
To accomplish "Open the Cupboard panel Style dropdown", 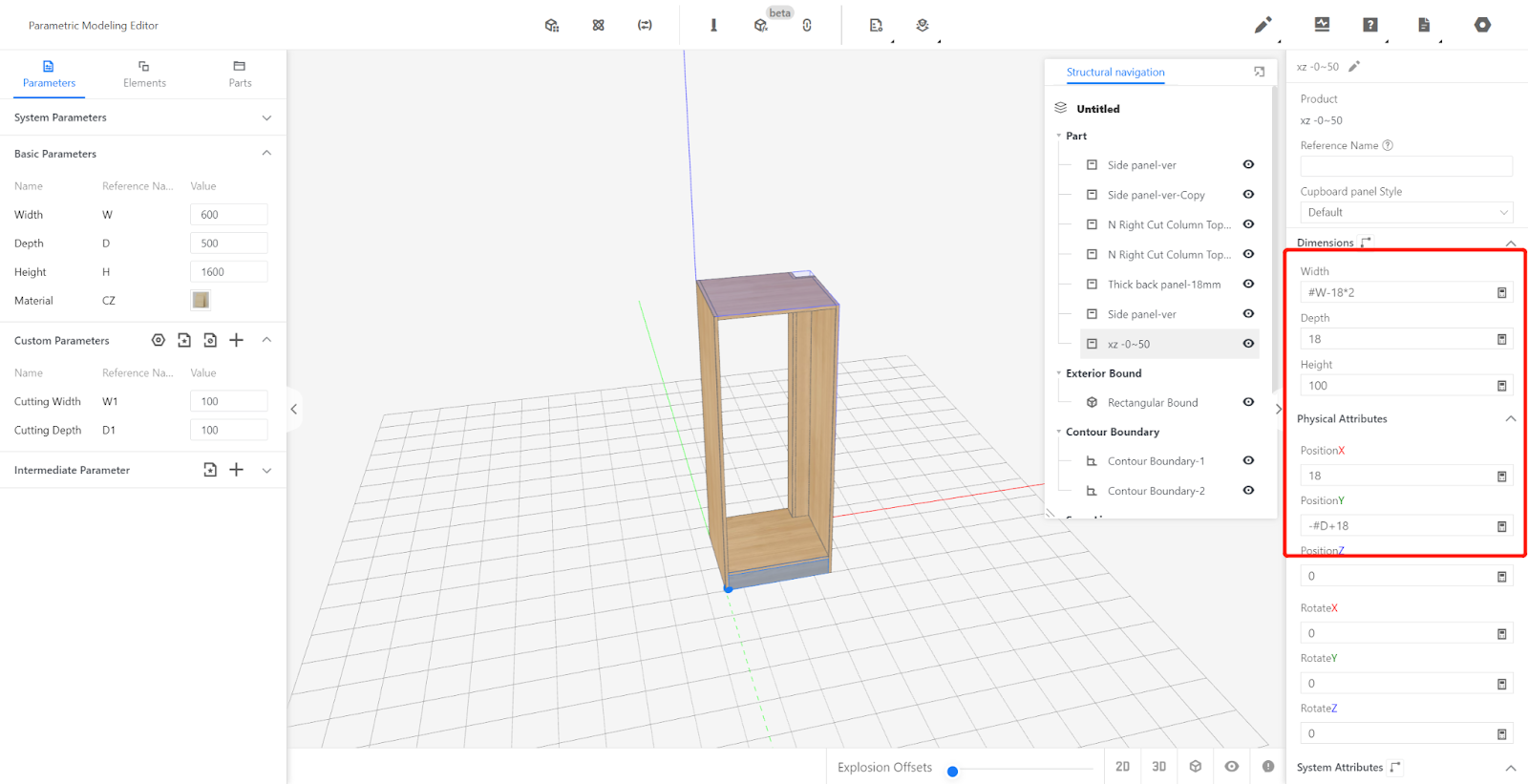I will click(1406, 213).
